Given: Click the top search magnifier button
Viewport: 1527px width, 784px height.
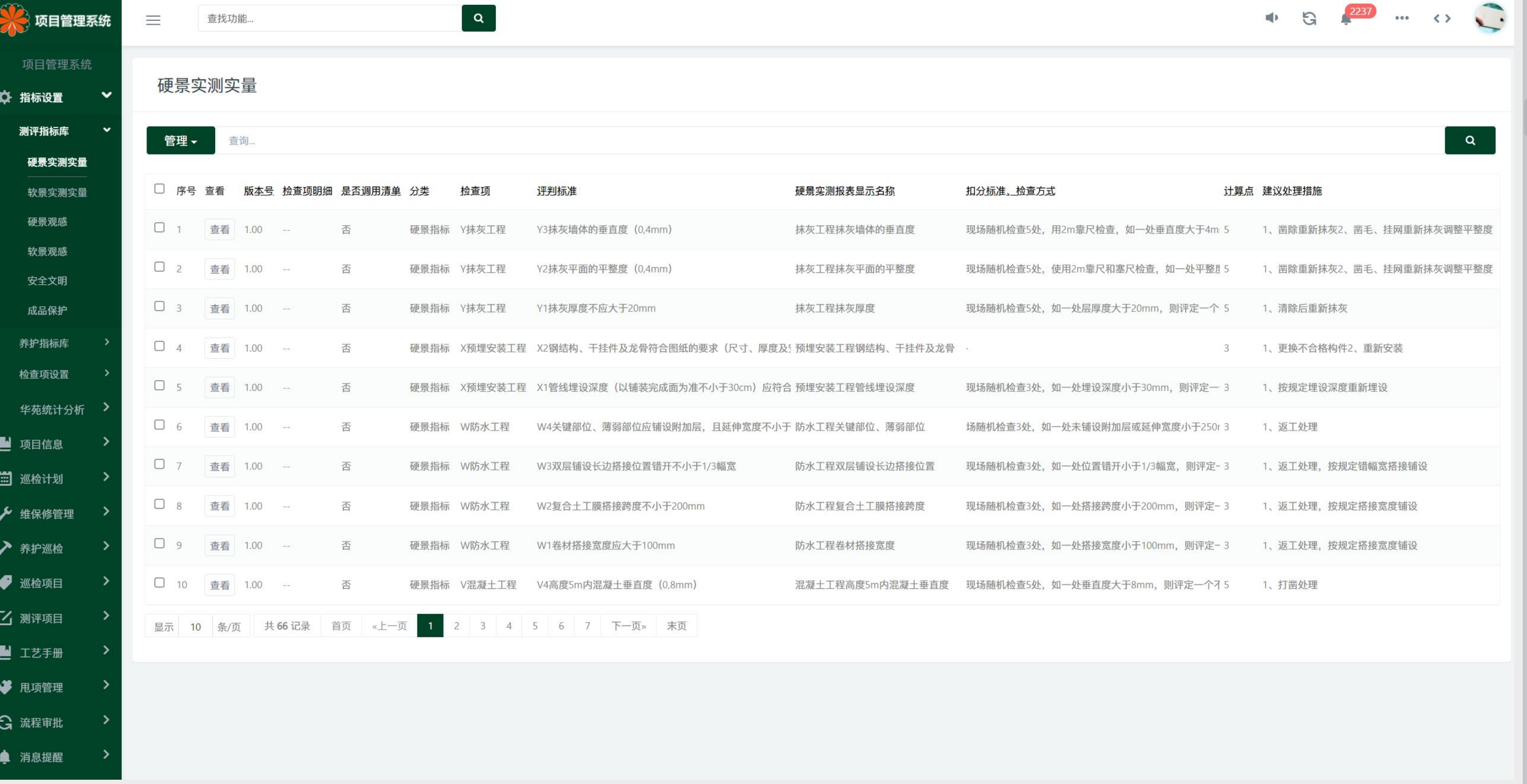Looking at the screenshot, I should point(479,18).
